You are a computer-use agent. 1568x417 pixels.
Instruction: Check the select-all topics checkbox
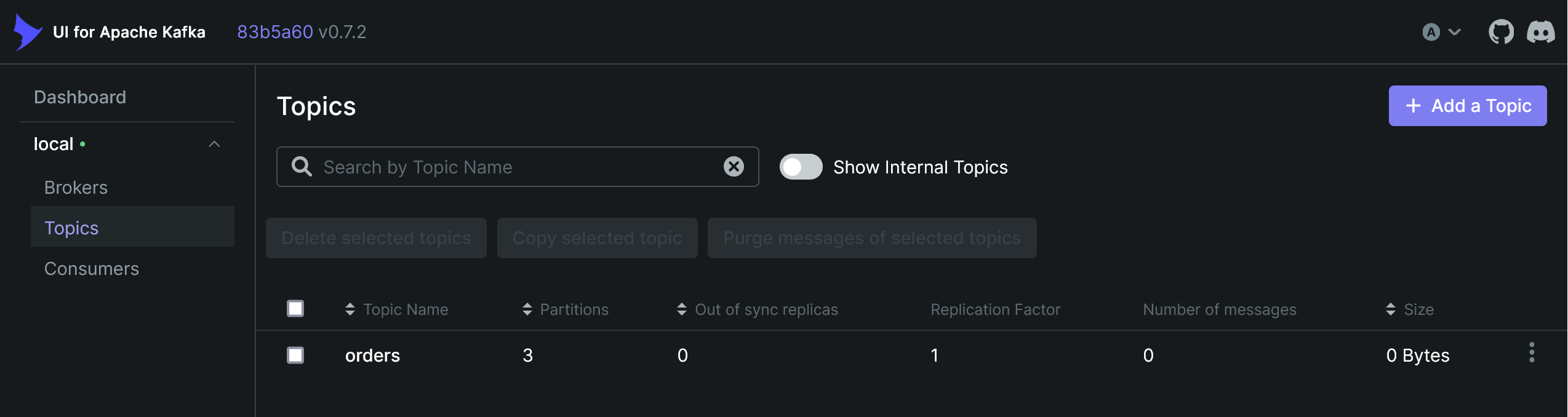point(295,308)
